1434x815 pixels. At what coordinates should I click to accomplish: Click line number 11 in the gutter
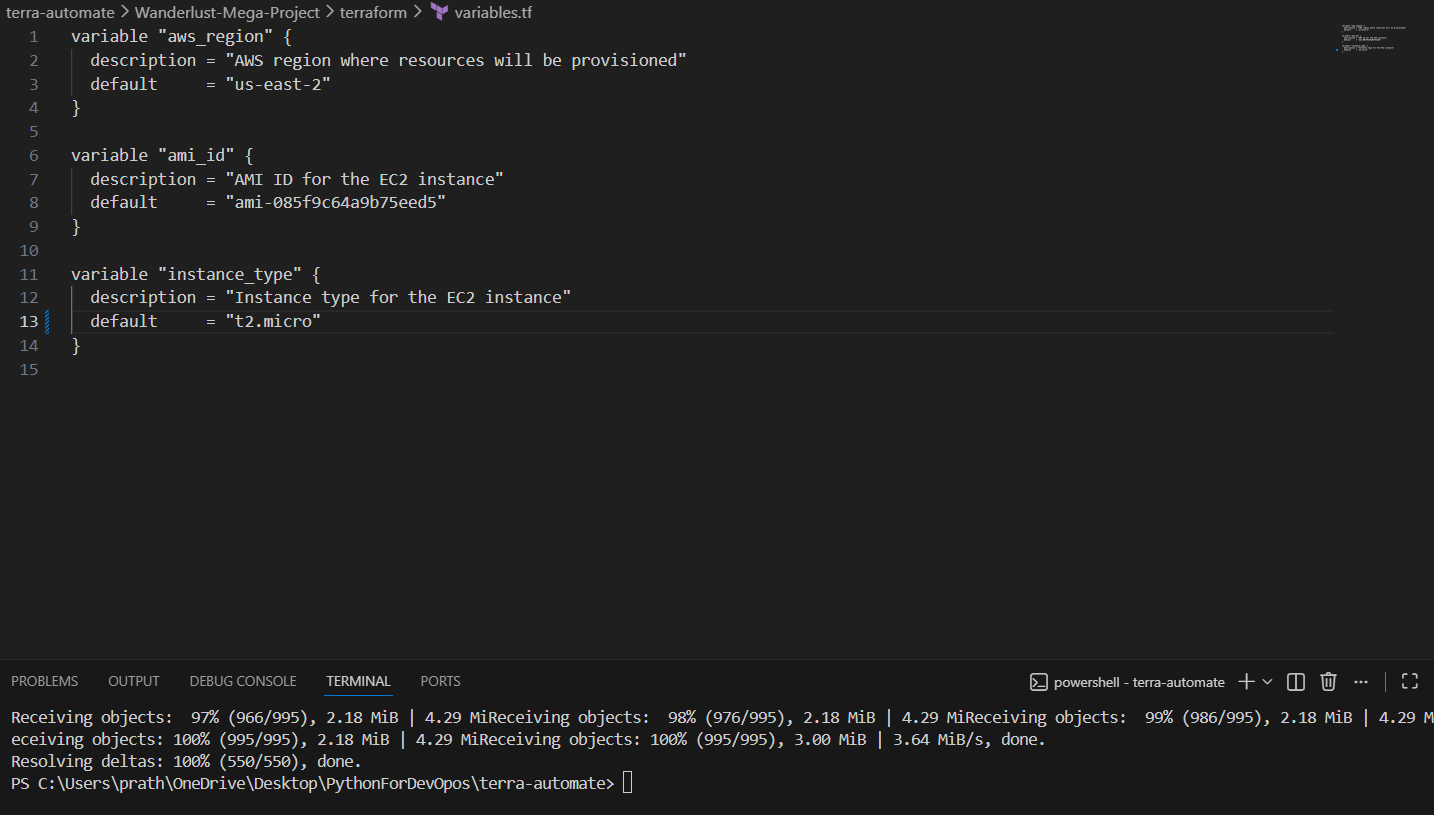pos(28,274)
